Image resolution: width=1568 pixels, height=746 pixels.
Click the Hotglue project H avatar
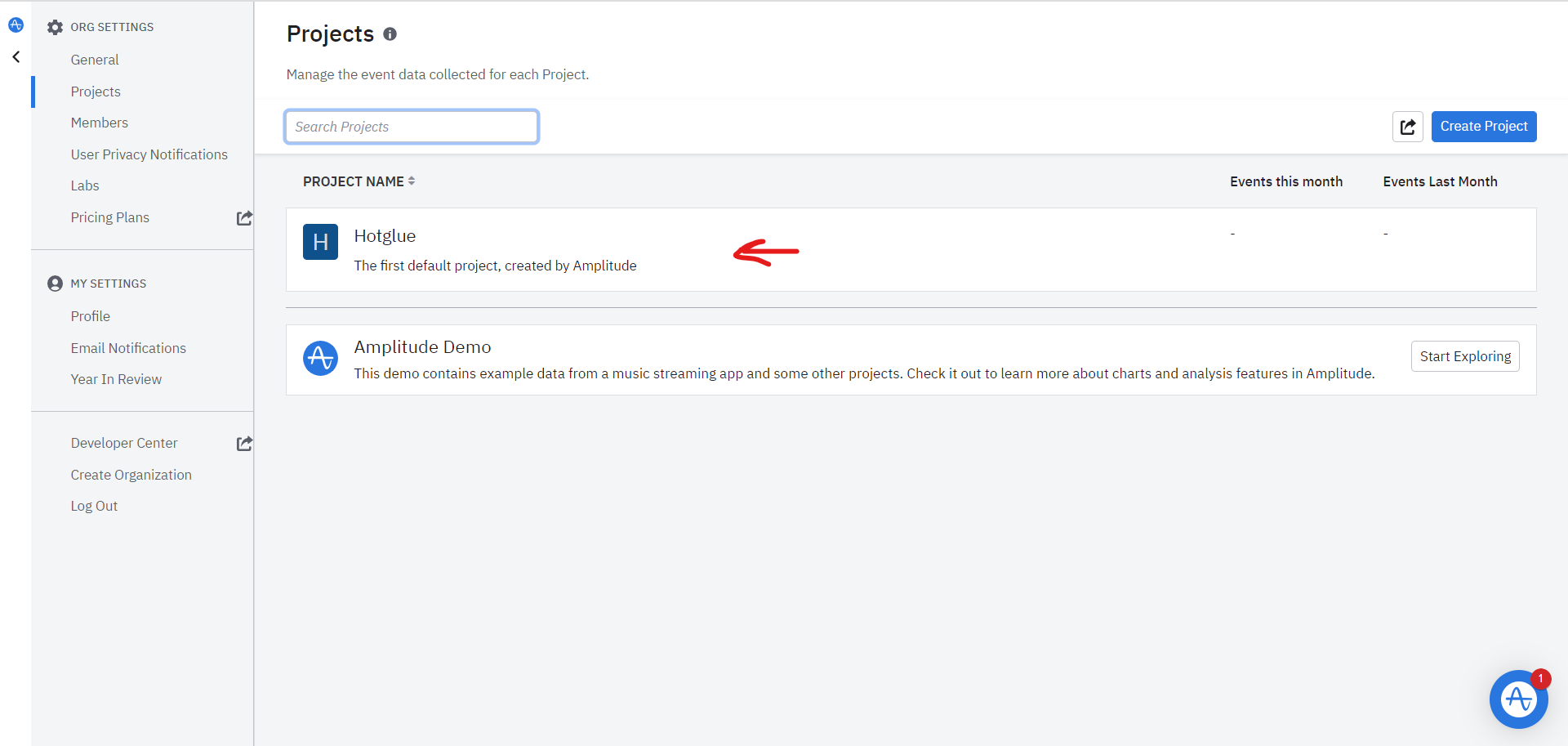click(320, 242)
